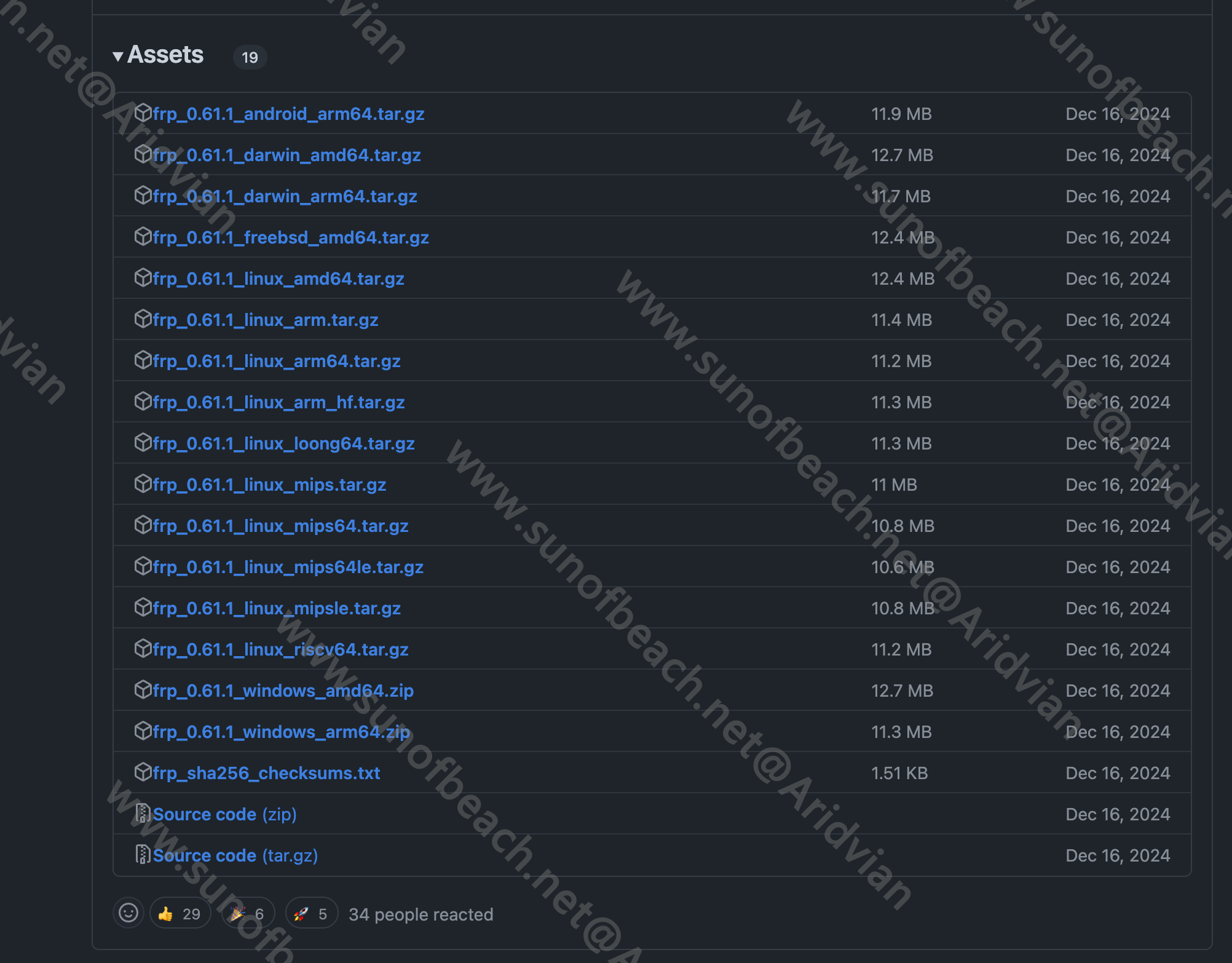Download frp_0.61.1_linux_mips.tar.gz
1232x963 pixels.
point(269,485)
